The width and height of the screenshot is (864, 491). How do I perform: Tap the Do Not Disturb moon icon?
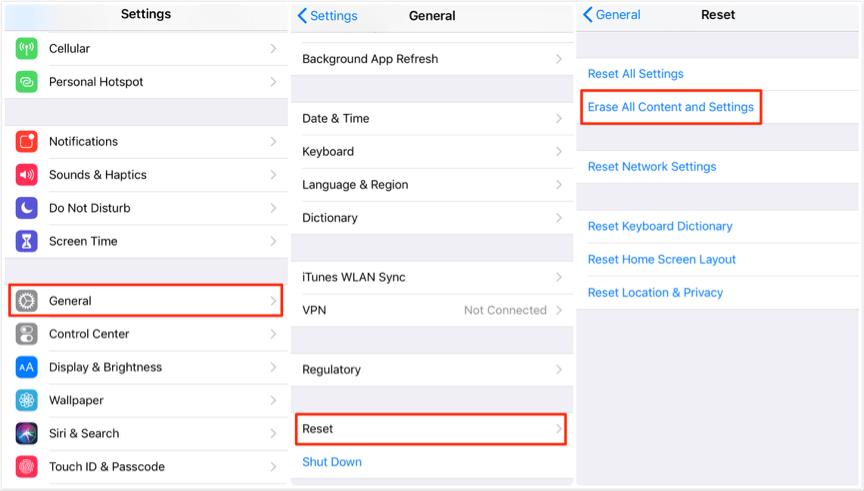click(26, 208)
